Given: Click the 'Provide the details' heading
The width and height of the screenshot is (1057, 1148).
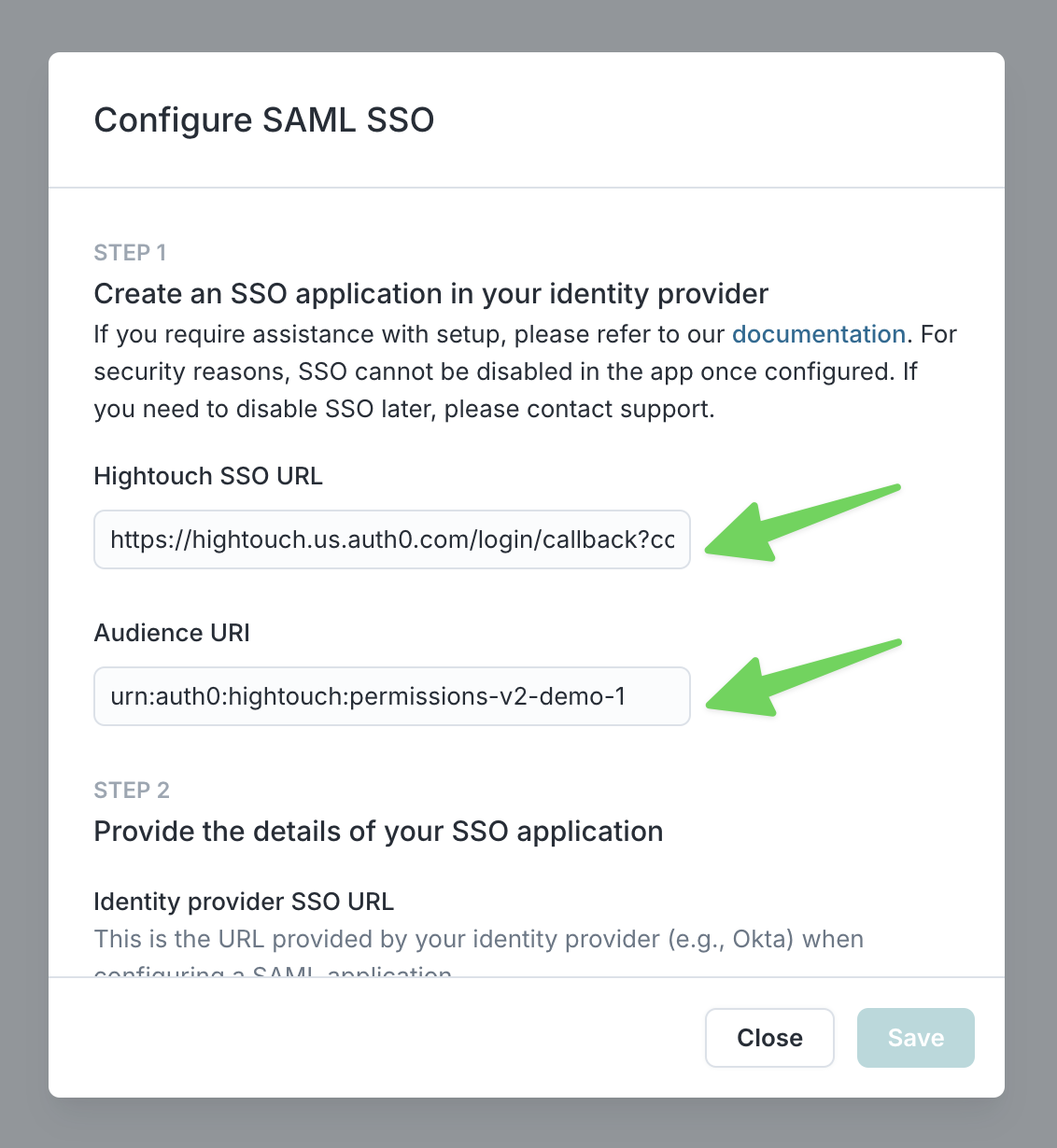Looking at the screenshot, I should coord(378,832).
